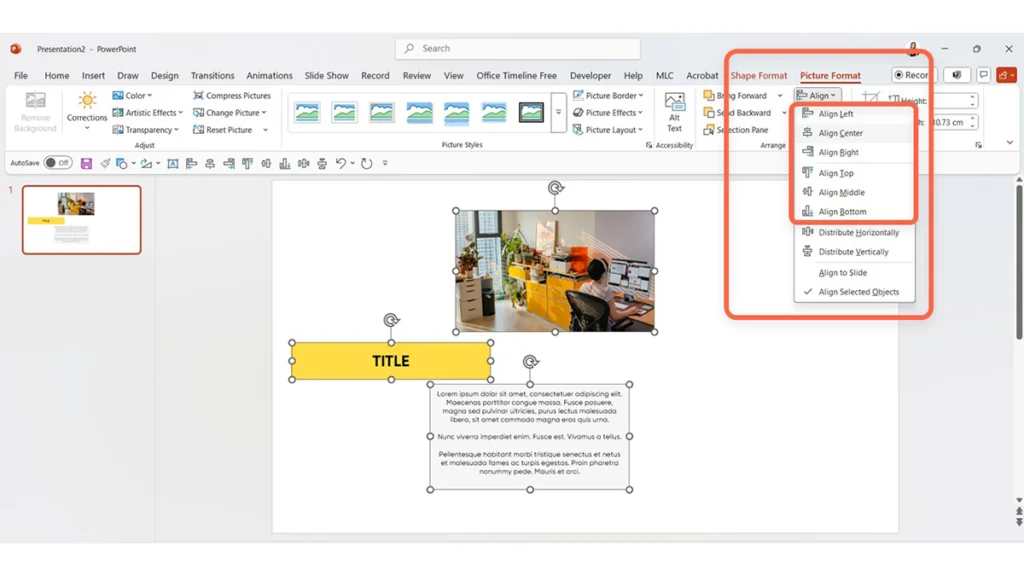This screenshot has width=1024, height=576.
Task: Open the Picture Format tab
Action: [830, 76]
